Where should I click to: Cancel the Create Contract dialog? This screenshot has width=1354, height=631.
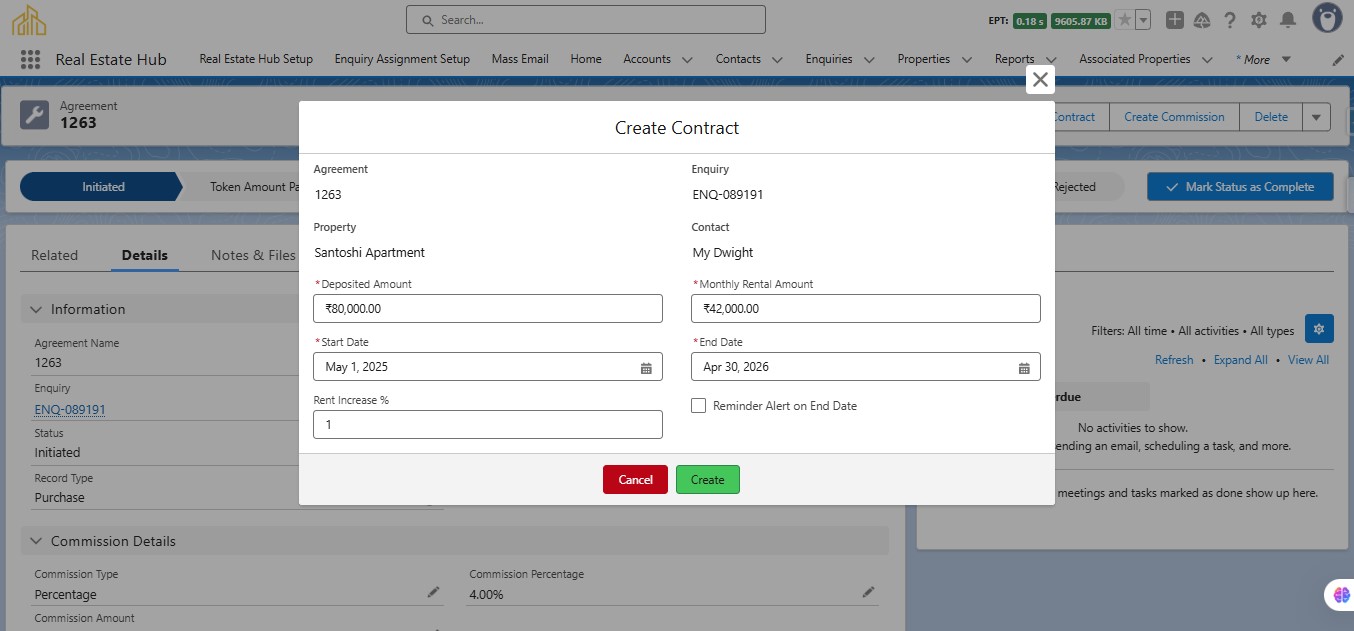pos(635,480)
